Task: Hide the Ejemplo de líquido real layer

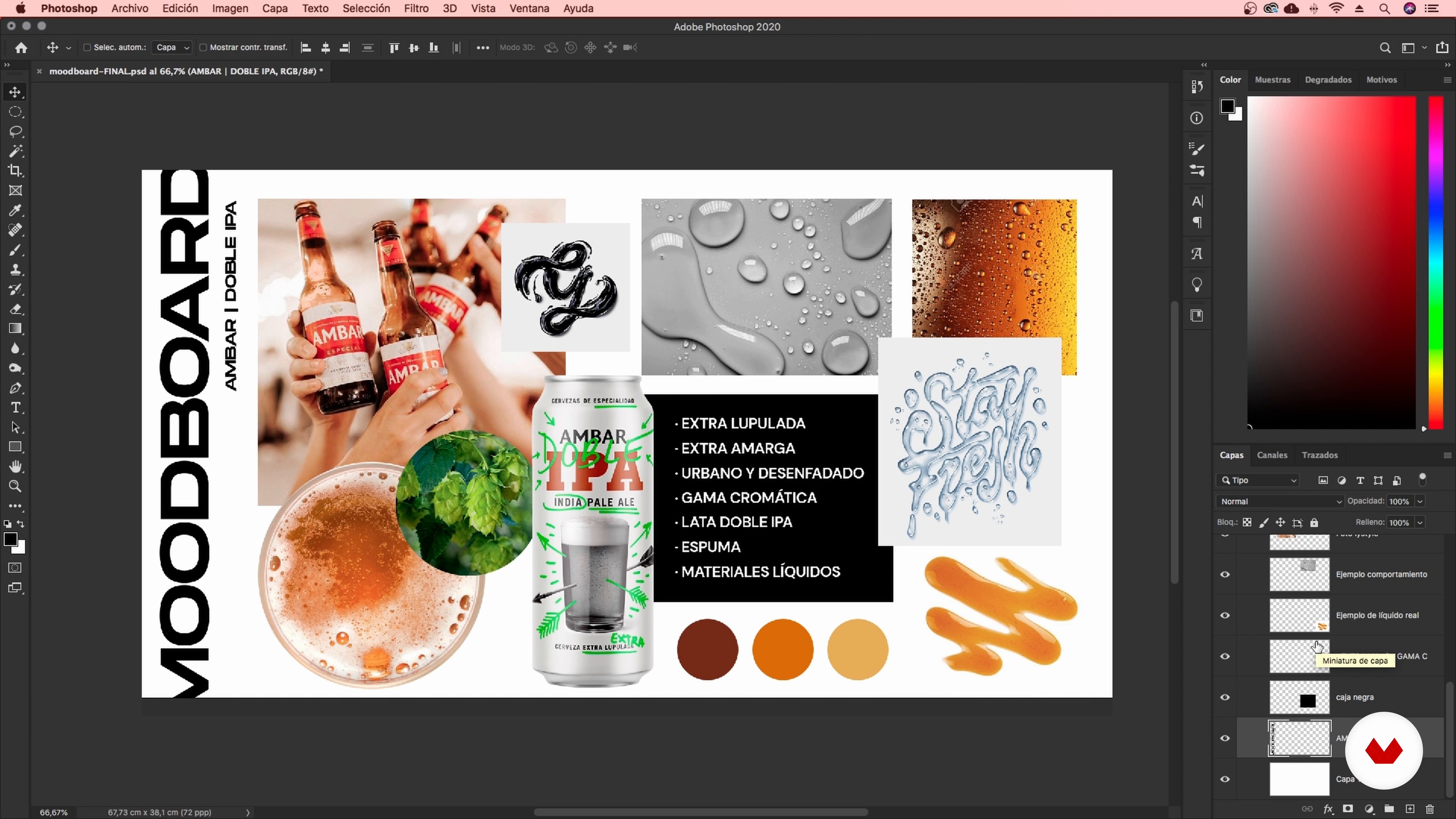Action: 1225,615
